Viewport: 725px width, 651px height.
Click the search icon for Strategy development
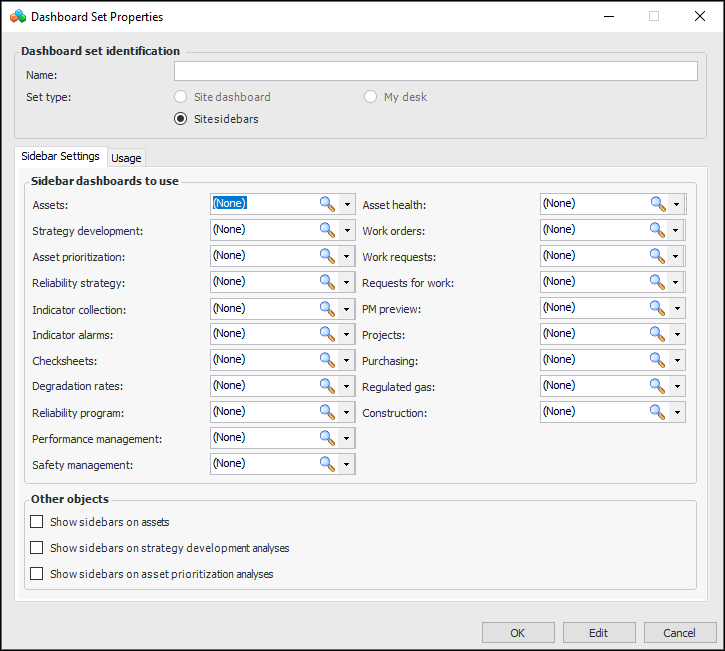[327, 229]
